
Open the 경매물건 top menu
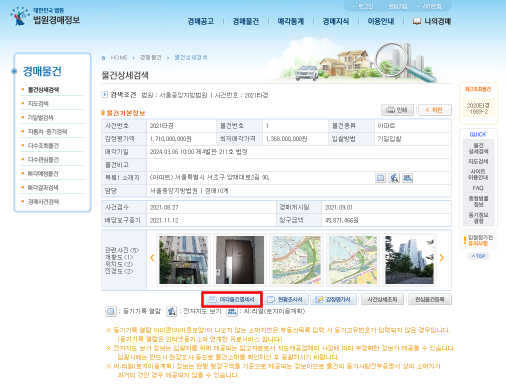246,22
